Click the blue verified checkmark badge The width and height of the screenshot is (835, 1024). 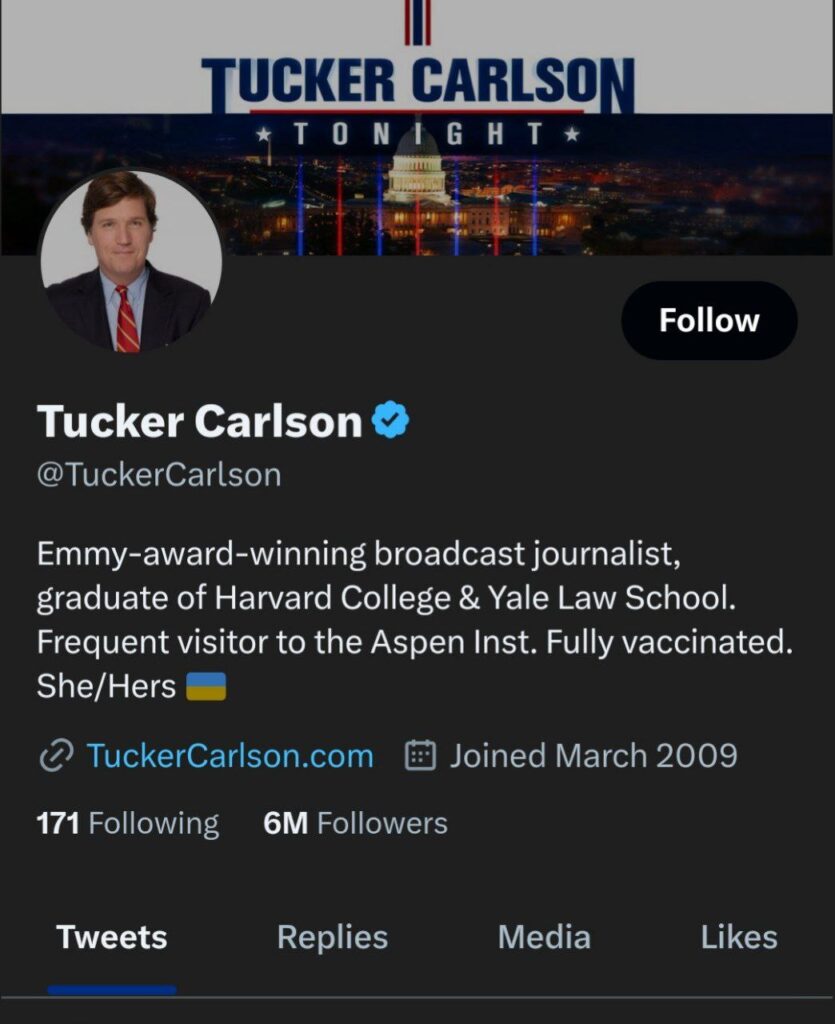pos(391,421)
